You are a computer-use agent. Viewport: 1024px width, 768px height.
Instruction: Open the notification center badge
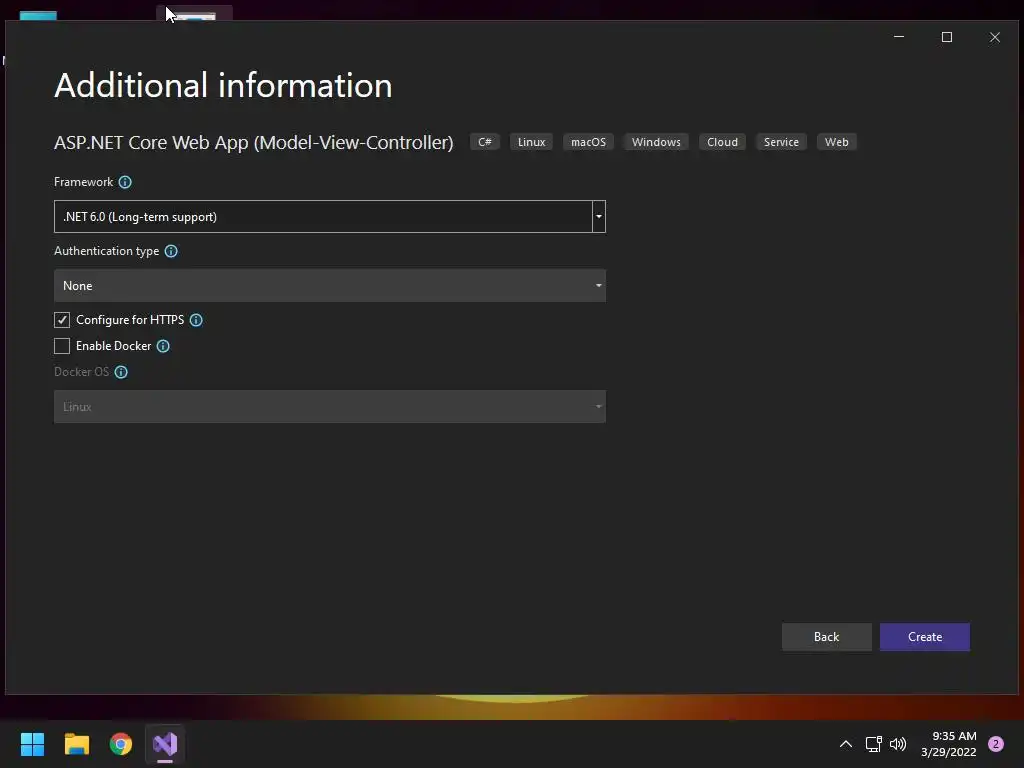point(996,744)
